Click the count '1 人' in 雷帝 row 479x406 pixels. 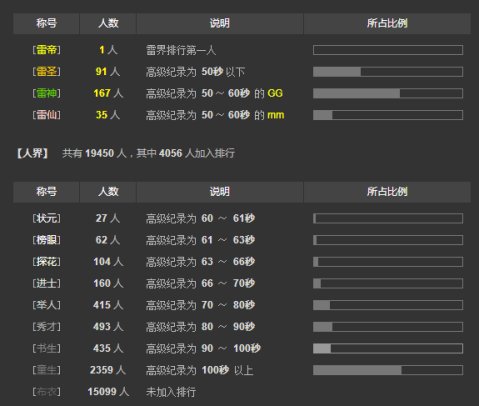[108, 50]
